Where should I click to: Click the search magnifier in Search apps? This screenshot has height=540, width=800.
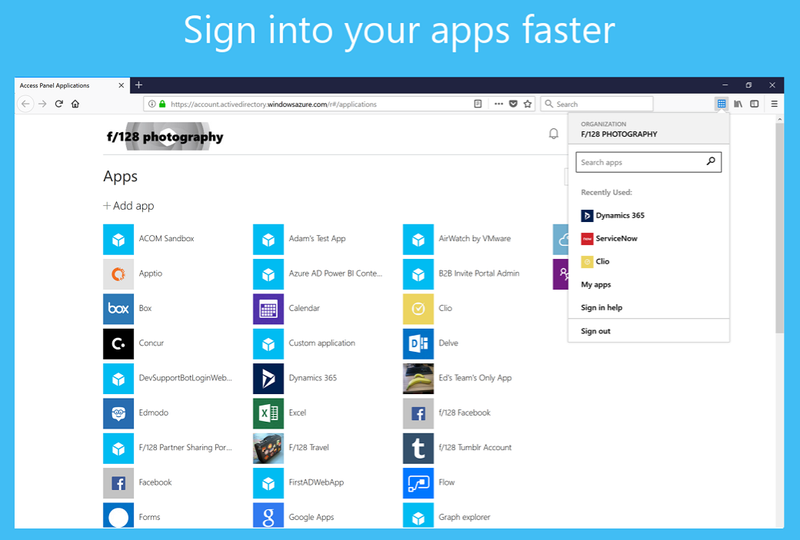click(x=711, y=161)
